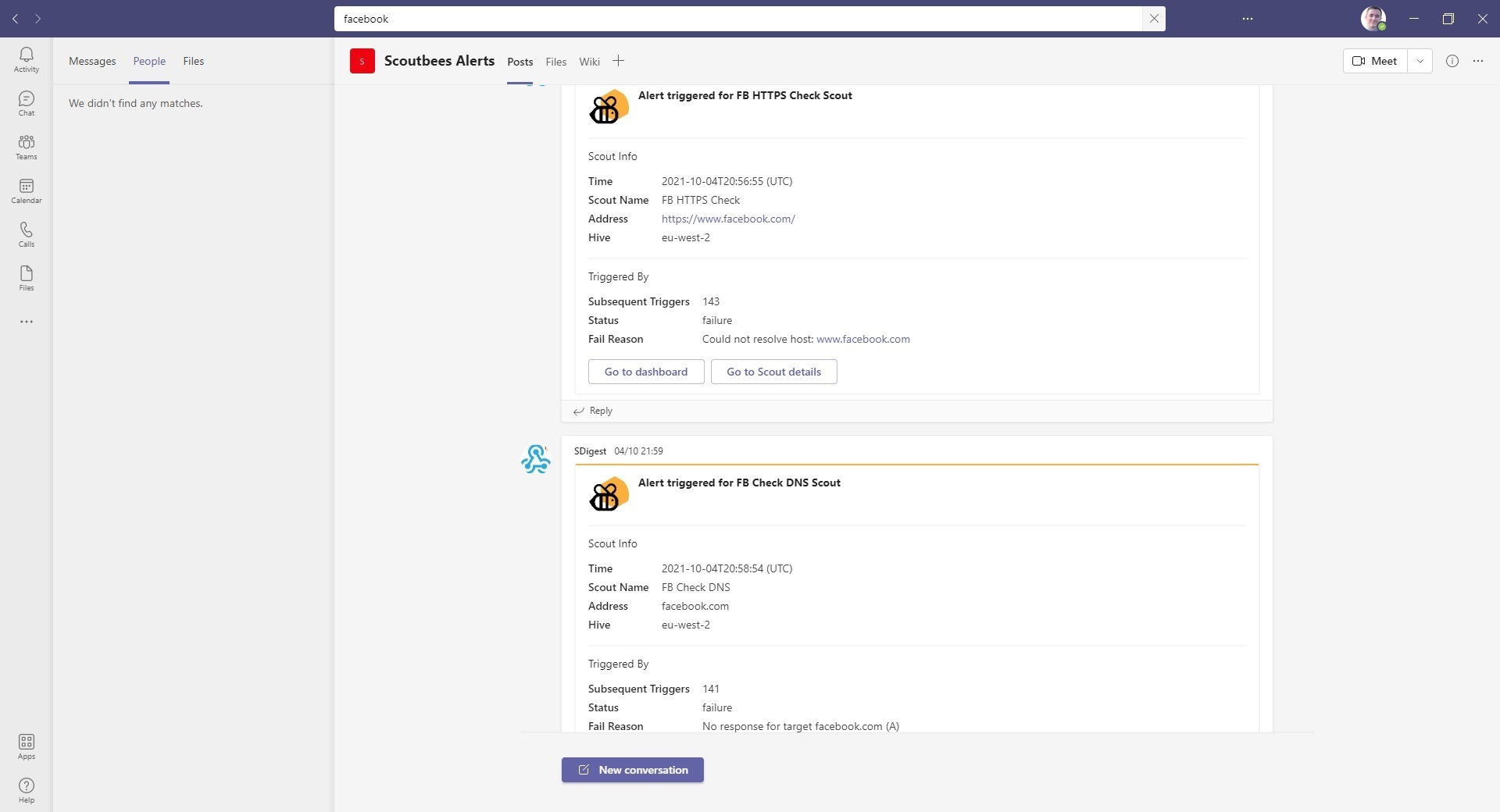Show channel info pane
The width and height of the screenshot is (1500, 812).
(x=1452, y=61)
